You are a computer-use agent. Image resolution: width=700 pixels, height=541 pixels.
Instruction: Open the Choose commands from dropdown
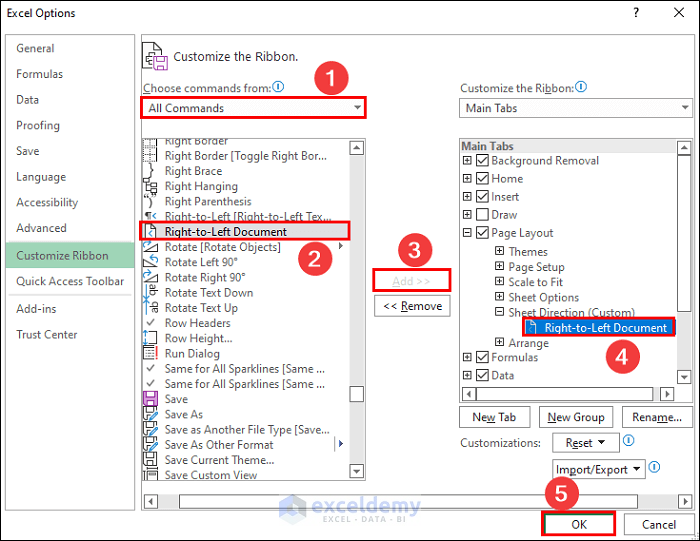pos(254,108)
